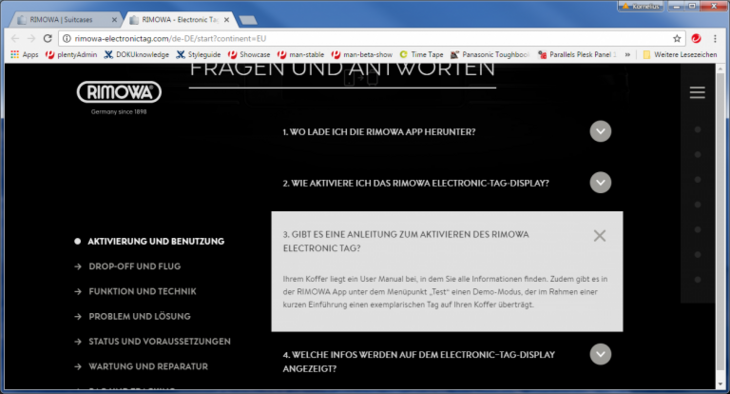
Task: Click question title WO LADE ICH DIE RIMOWA APP HERUNTER
Action: tap(379, 132)
